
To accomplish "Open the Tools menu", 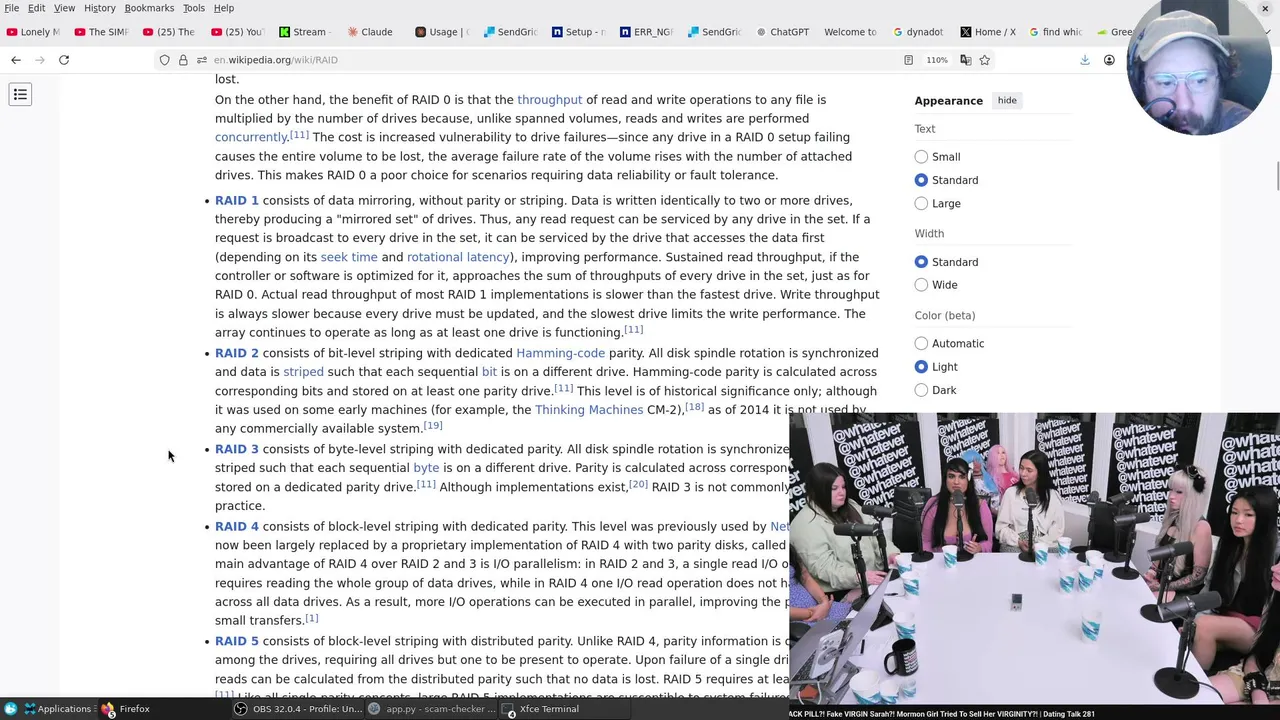I will 193,8.
